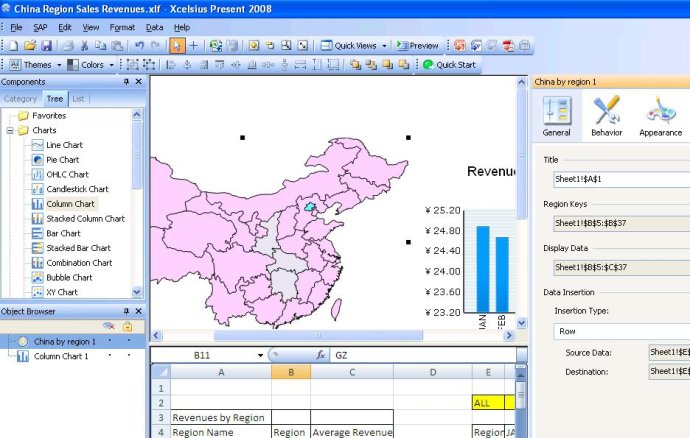Select the Pie Chart component icon
This screenshot has height=438, width=690.
[37, 160]
